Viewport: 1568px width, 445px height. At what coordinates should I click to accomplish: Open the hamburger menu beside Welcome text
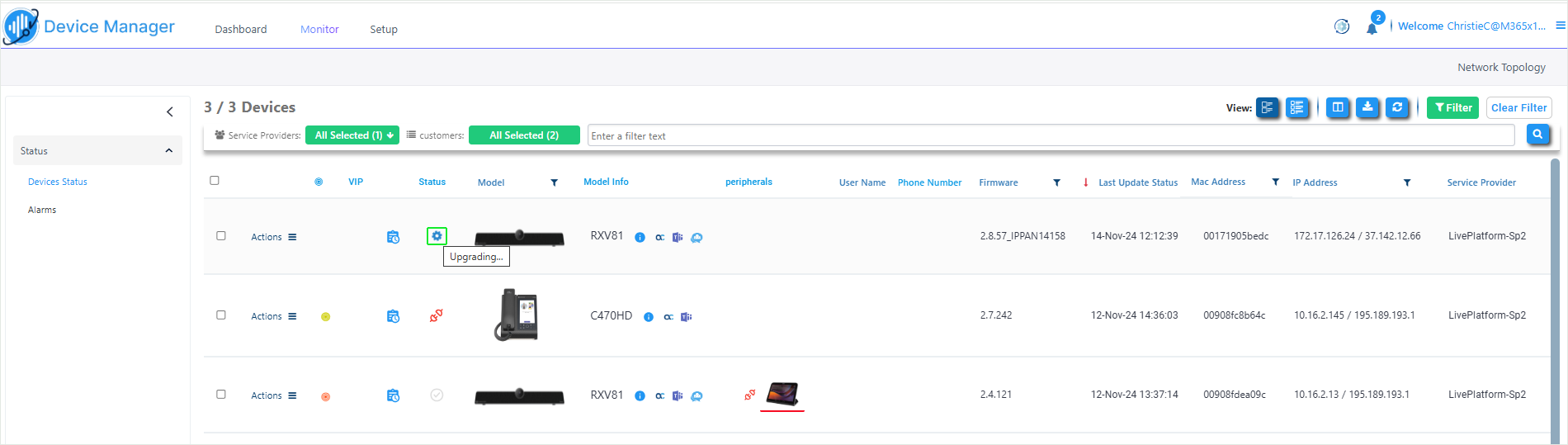1561,26
